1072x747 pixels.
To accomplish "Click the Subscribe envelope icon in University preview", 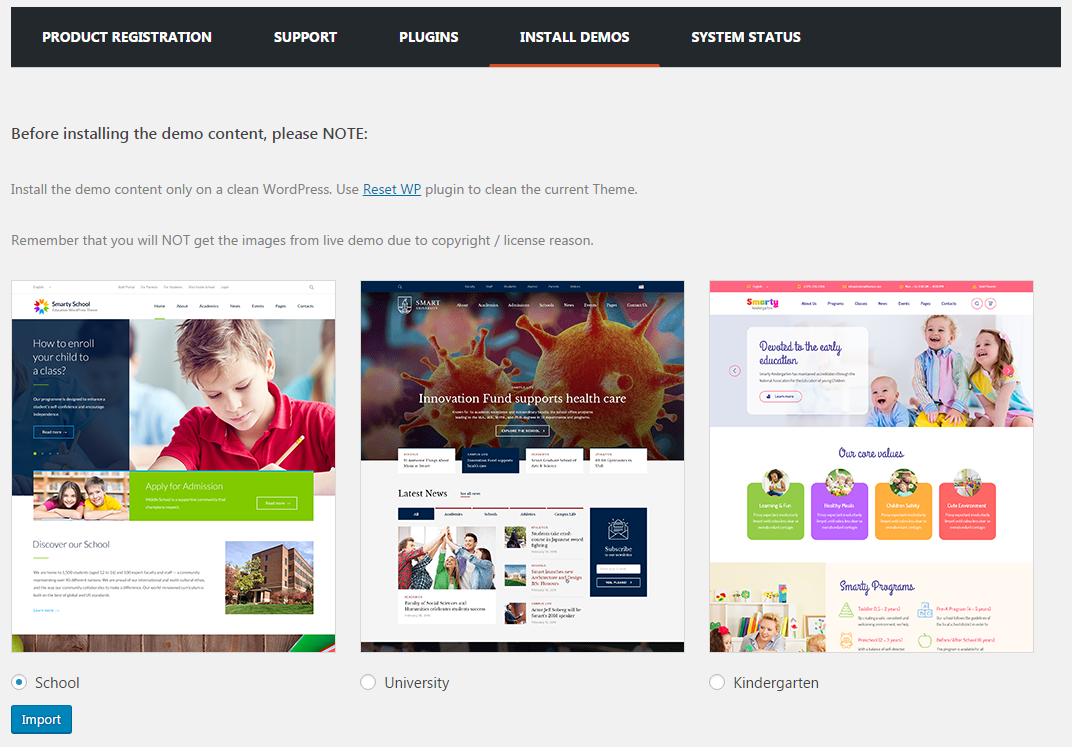I will tap(618, 529).
